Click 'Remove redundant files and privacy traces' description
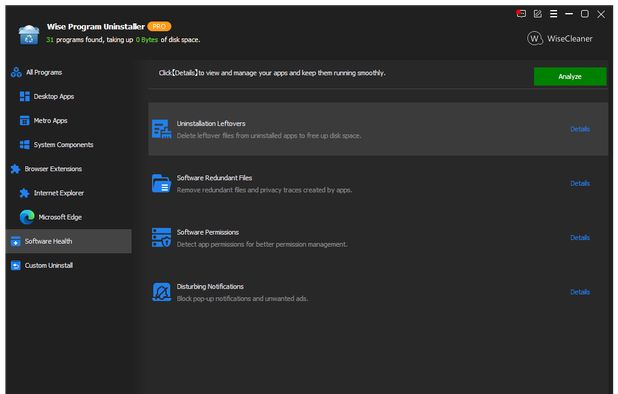This screenshot has width=618, height=394. click(264, 190)
